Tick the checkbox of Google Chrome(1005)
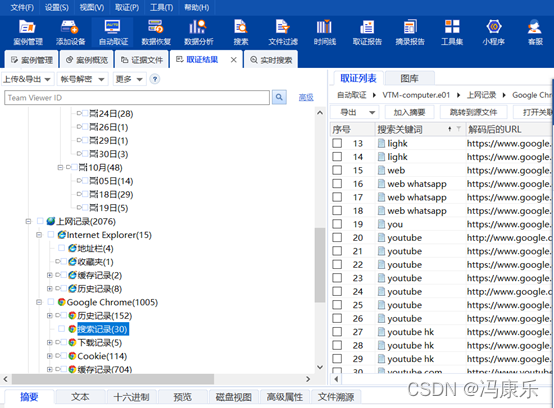 tap(51, 302)
